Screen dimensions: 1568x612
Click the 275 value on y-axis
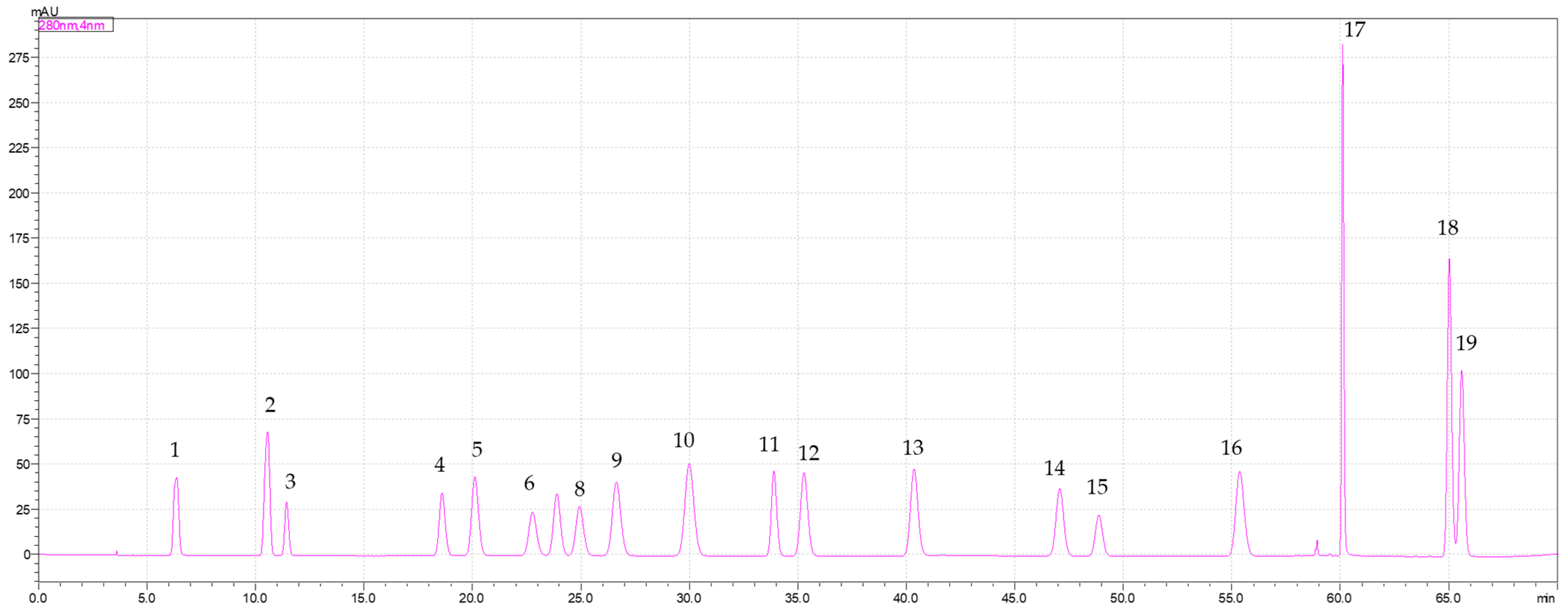pyautogui.click(x=18, y=58)
